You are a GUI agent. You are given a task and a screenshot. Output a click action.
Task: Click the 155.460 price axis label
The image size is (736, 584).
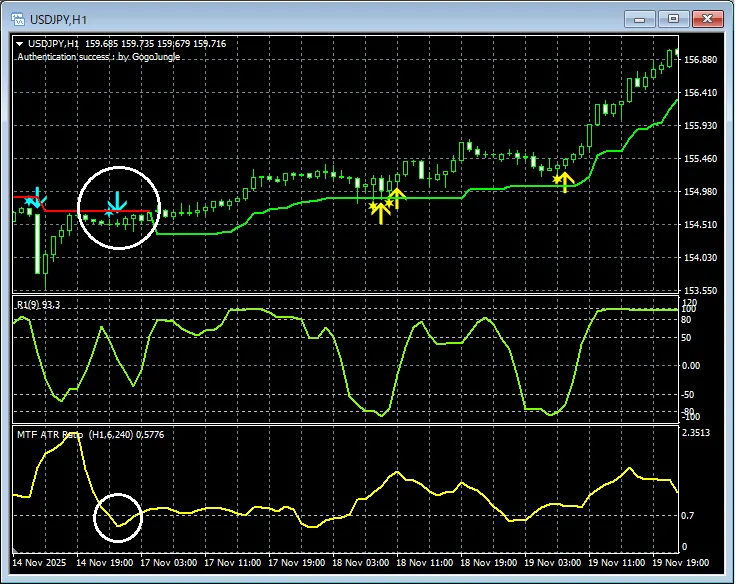tap(700, 159)
